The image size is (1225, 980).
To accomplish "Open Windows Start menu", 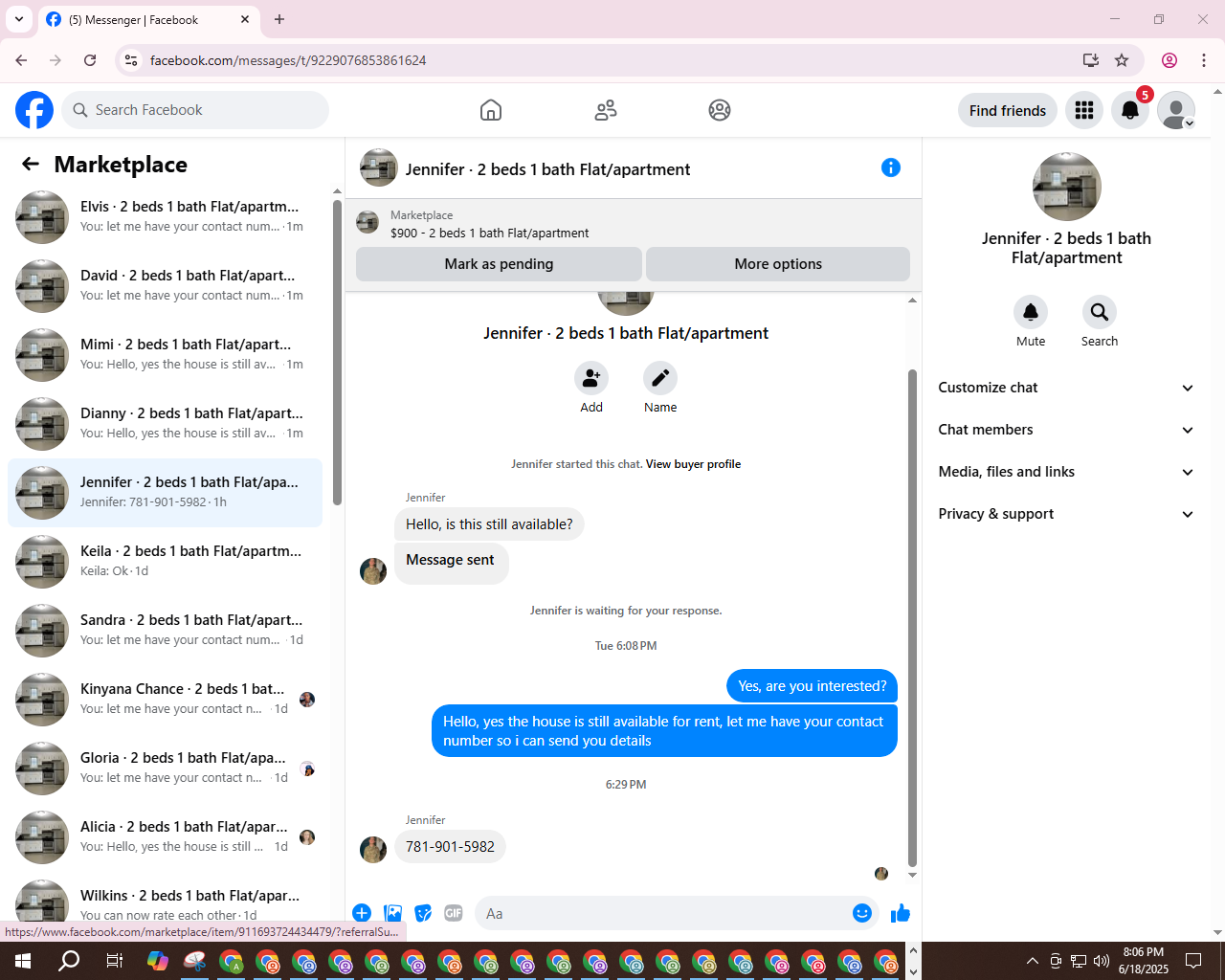I will [x=23, y=961].
